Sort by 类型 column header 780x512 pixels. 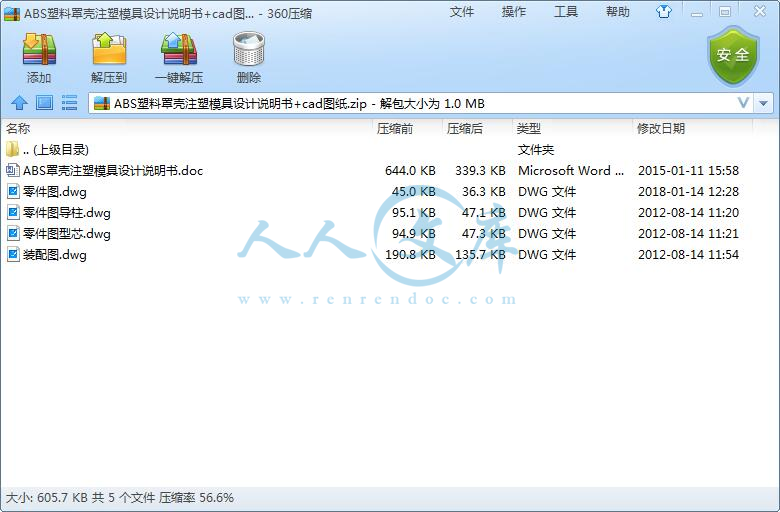click(x=528, y=128)
